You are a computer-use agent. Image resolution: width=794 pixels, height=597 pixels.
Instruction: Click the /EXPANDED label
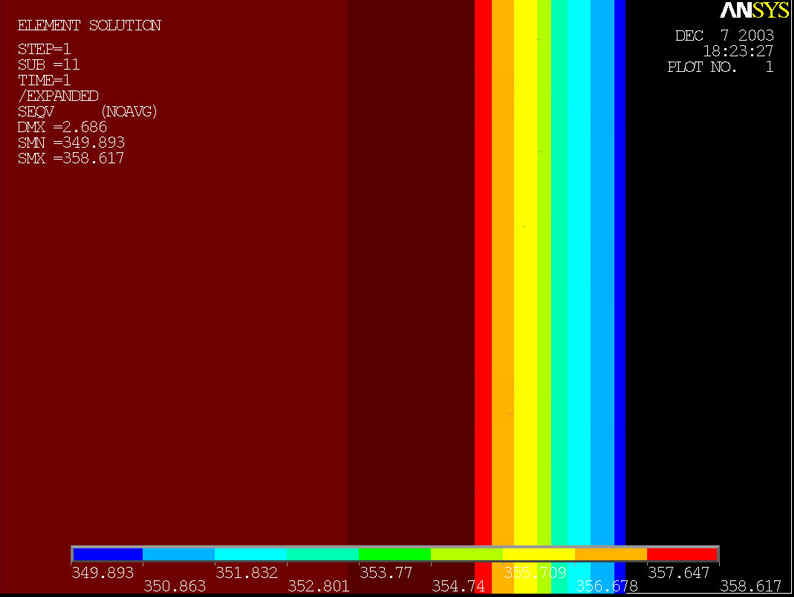58,96
